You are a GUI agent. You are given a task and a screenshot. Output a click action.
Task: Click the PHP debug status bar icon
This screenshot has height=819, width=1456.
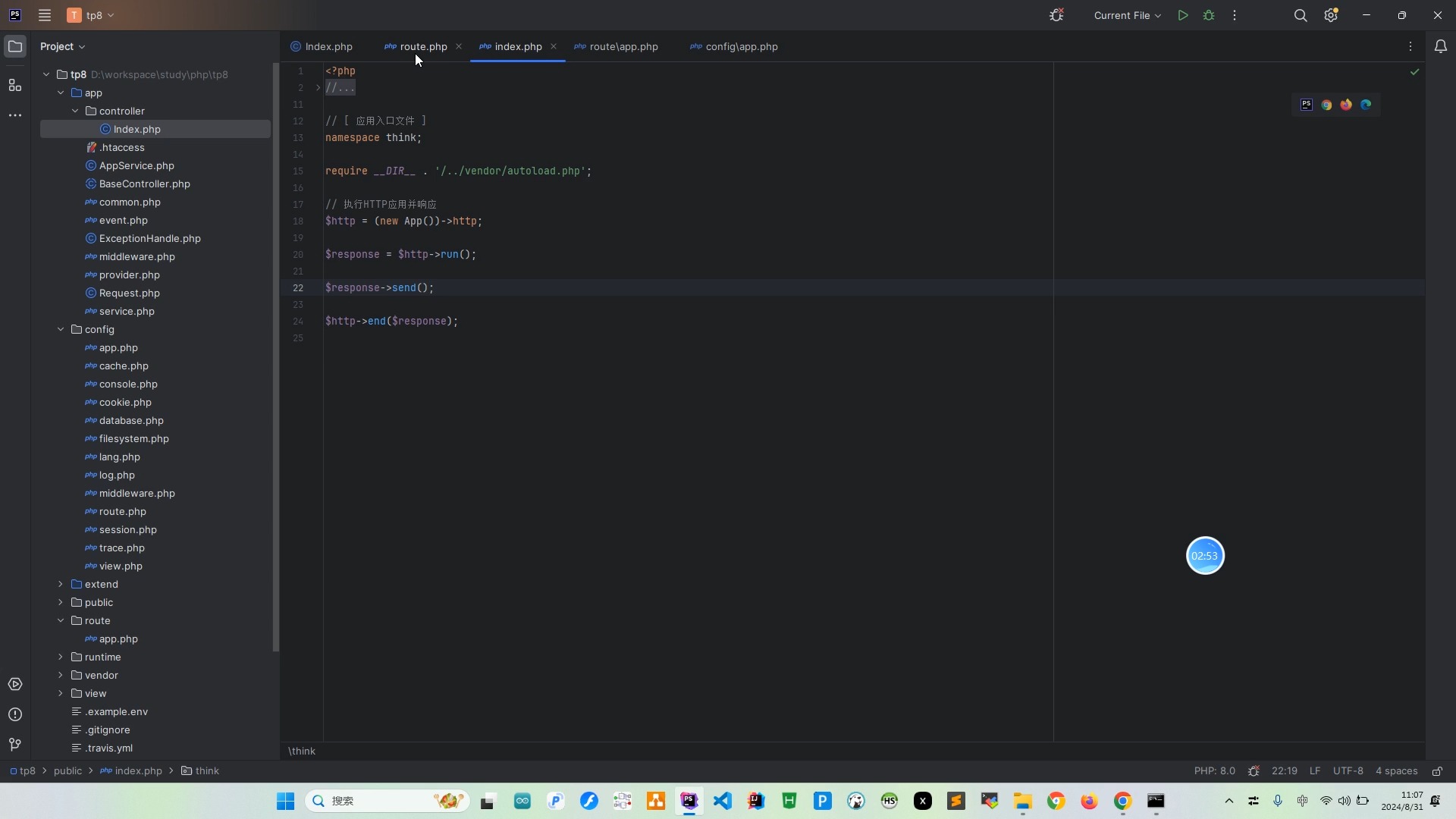[1254, 771]
